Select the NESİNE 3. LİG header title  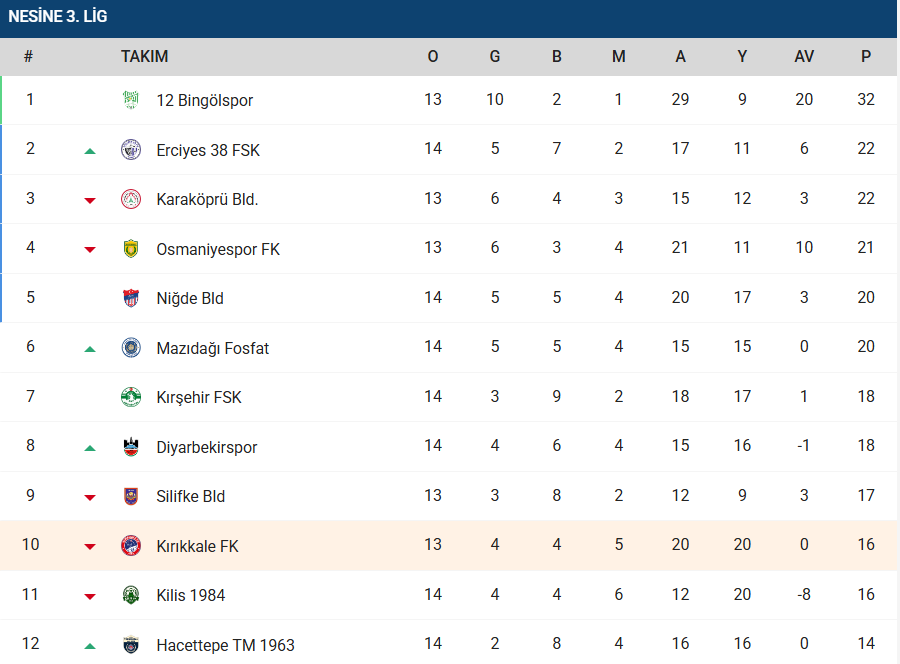click(x=58, y=17)
